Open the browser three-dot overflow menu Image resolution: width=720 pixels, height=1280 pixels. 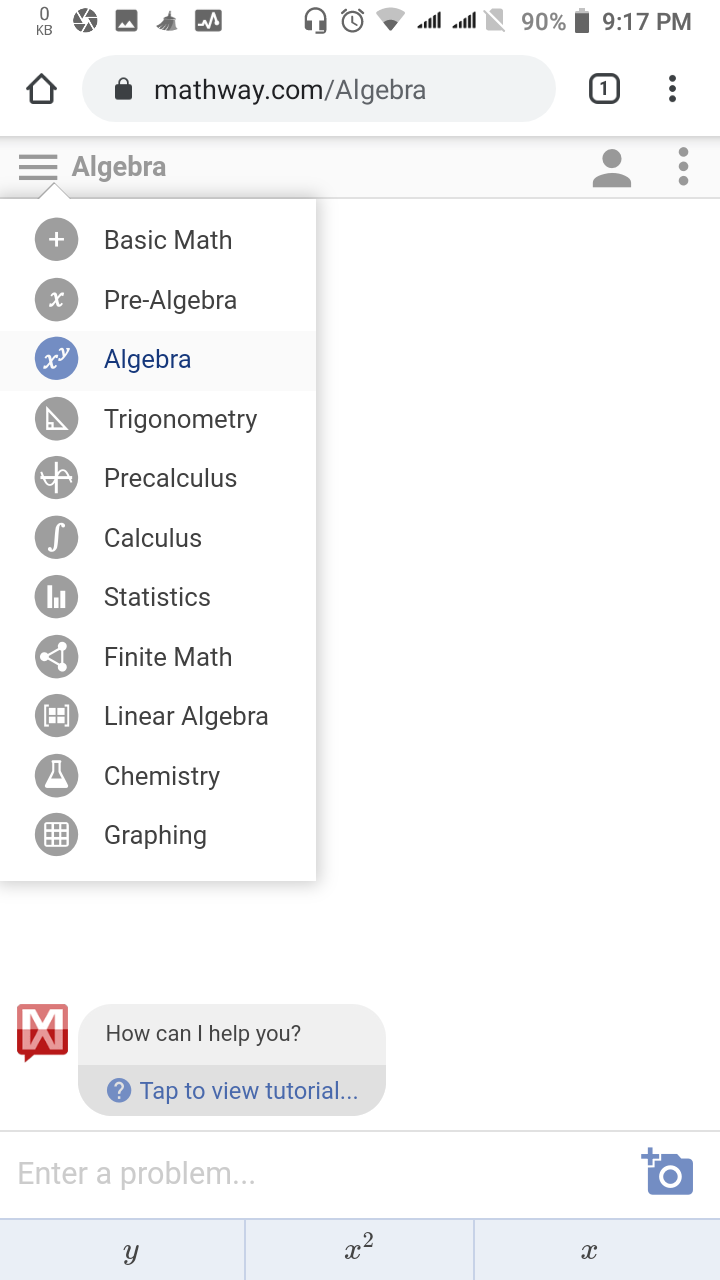[x=672, y=90]
